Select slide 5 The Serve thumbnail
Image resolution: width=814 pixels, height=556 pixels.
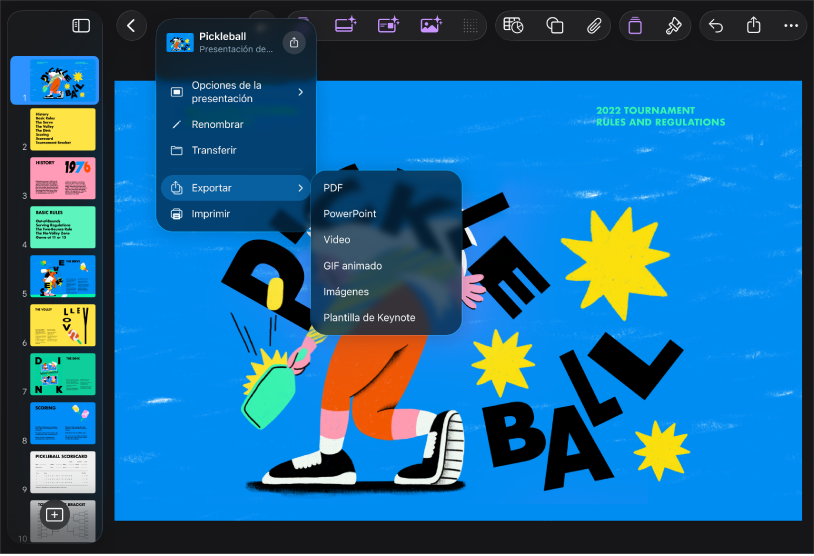pyautogui.click(x=63, y=276)
